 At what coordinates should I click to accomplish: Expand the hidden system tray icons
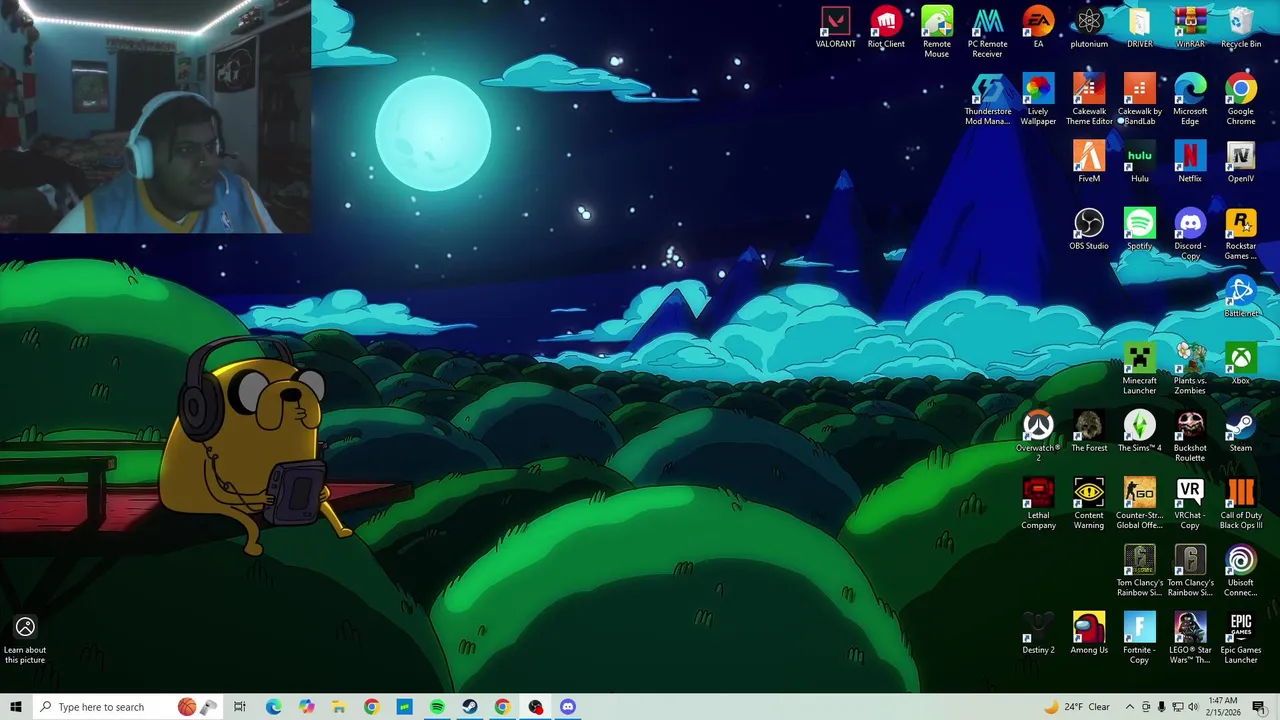(1130, 707)
